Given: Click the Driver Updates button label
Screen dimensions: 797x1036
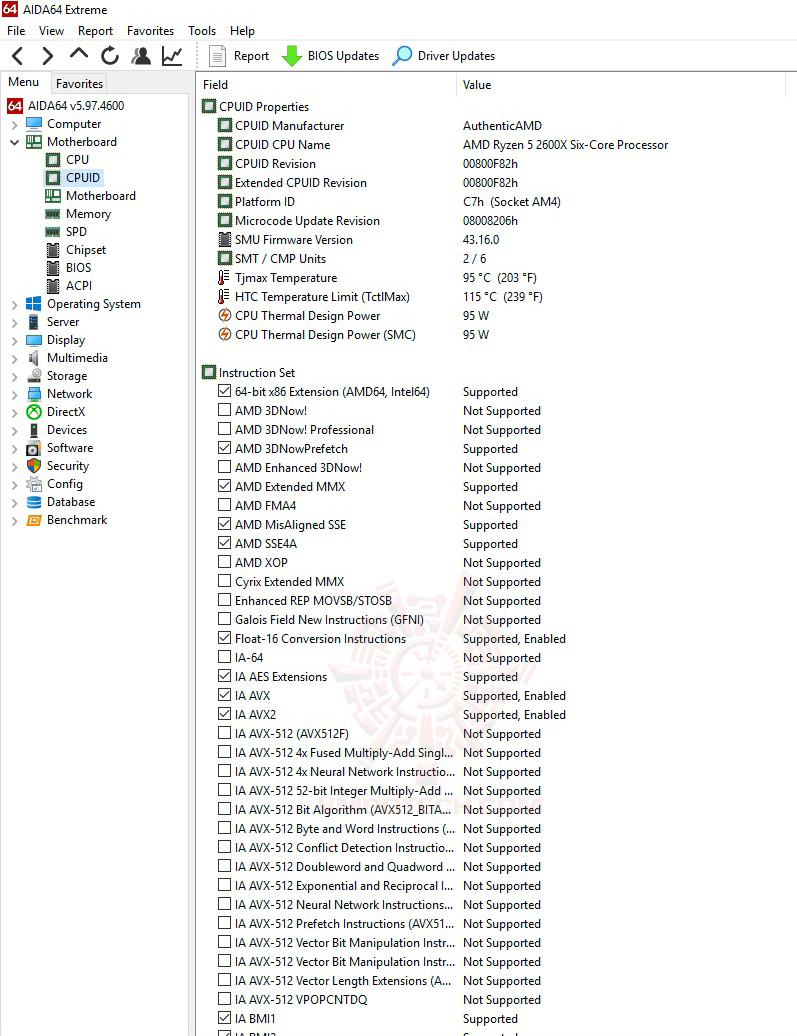Looking at the screenshot, I should [x=456, y=56].
